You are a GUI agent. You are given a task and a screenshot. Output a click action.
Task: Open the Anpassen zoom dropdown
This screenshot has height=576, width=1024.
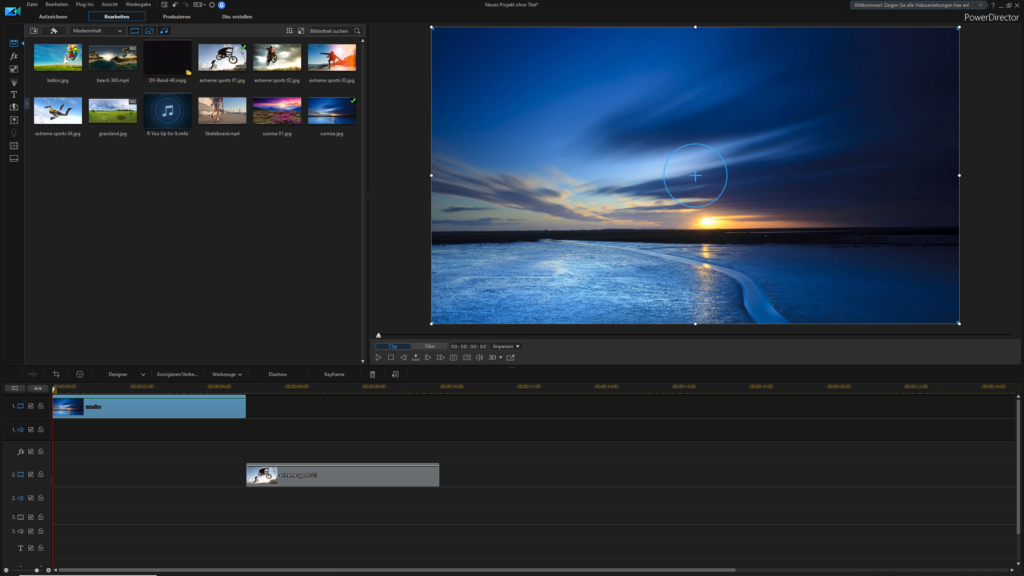pyautogui.click(x=506, y=346)
